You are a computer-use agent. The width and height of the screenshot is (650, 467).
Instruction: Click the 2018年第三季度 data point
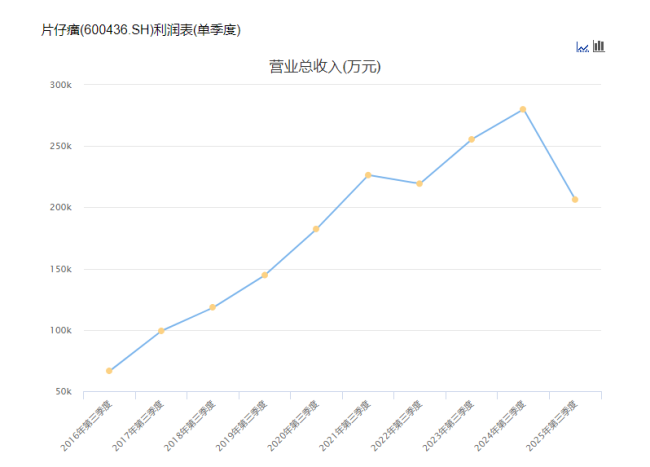(213, 307)
